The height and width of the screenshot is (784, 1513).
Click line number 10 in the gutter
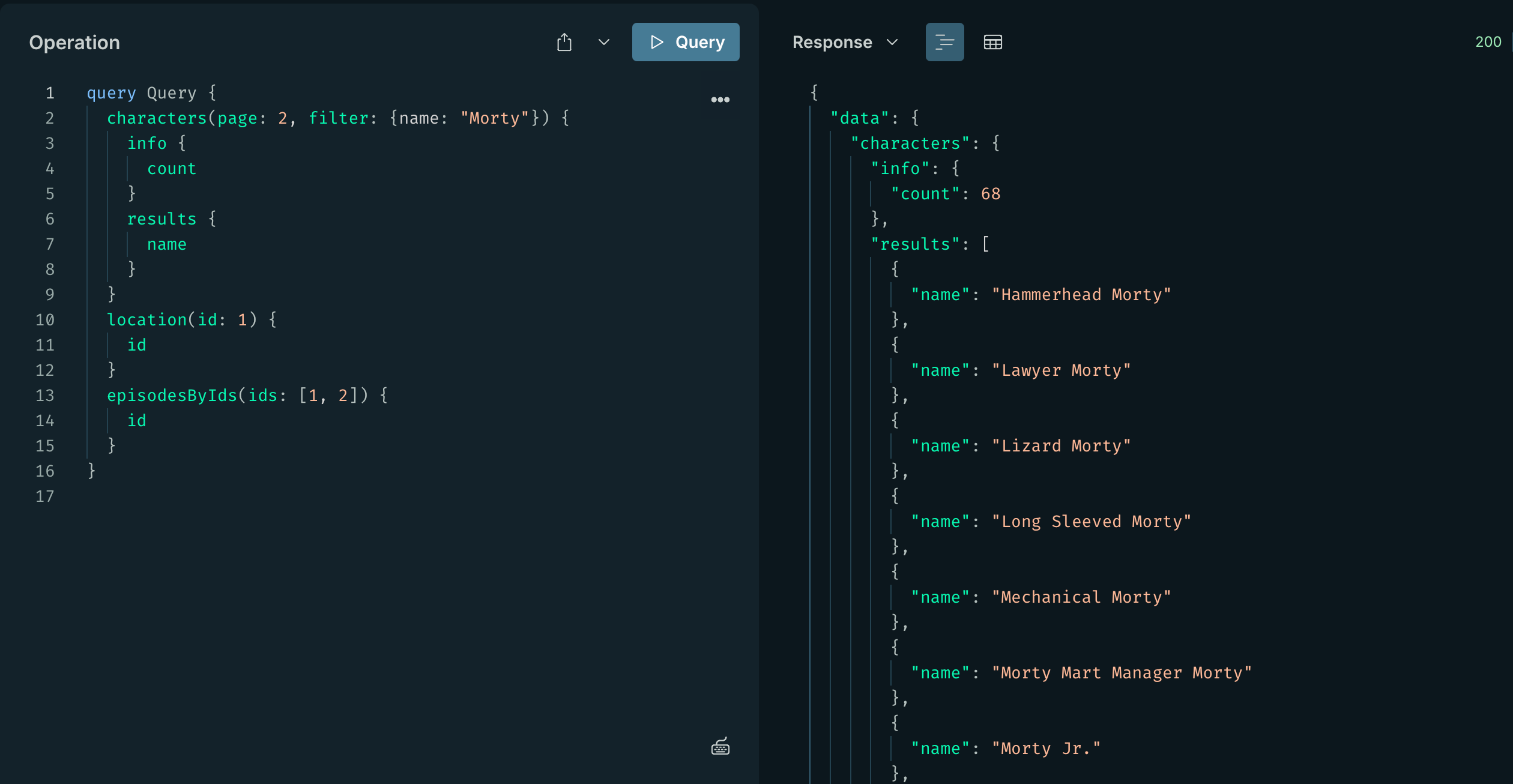45,320
